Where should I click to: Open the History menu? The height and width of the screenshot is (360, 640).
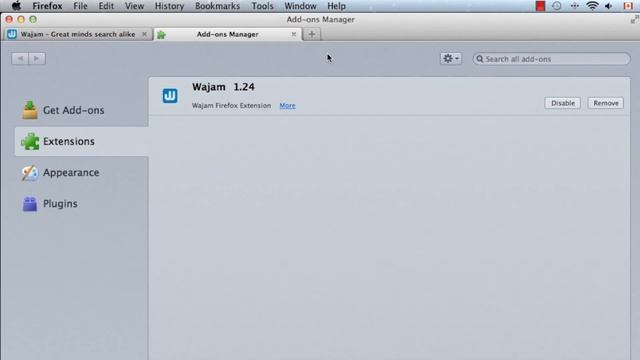(169, 6)
